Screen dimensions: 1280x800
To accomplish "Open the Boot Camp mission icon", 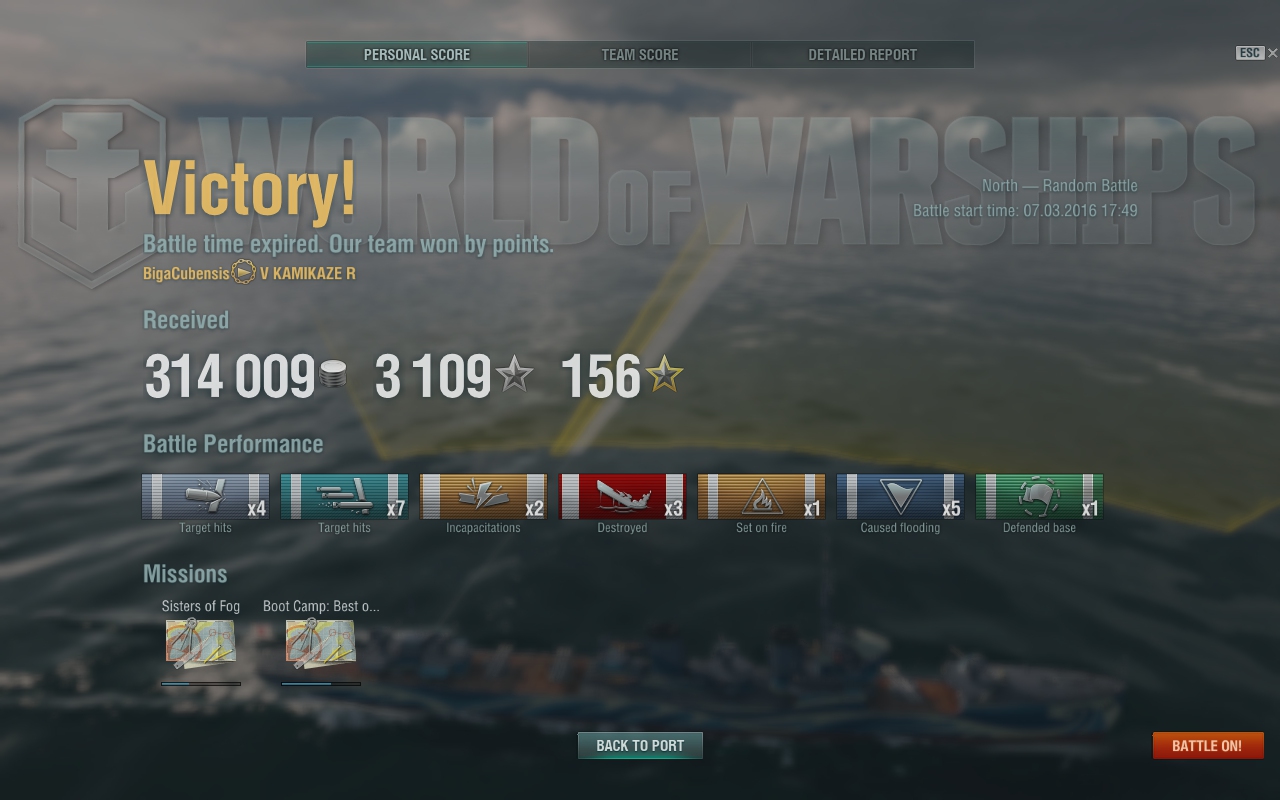I will click(x=321, y=643).
